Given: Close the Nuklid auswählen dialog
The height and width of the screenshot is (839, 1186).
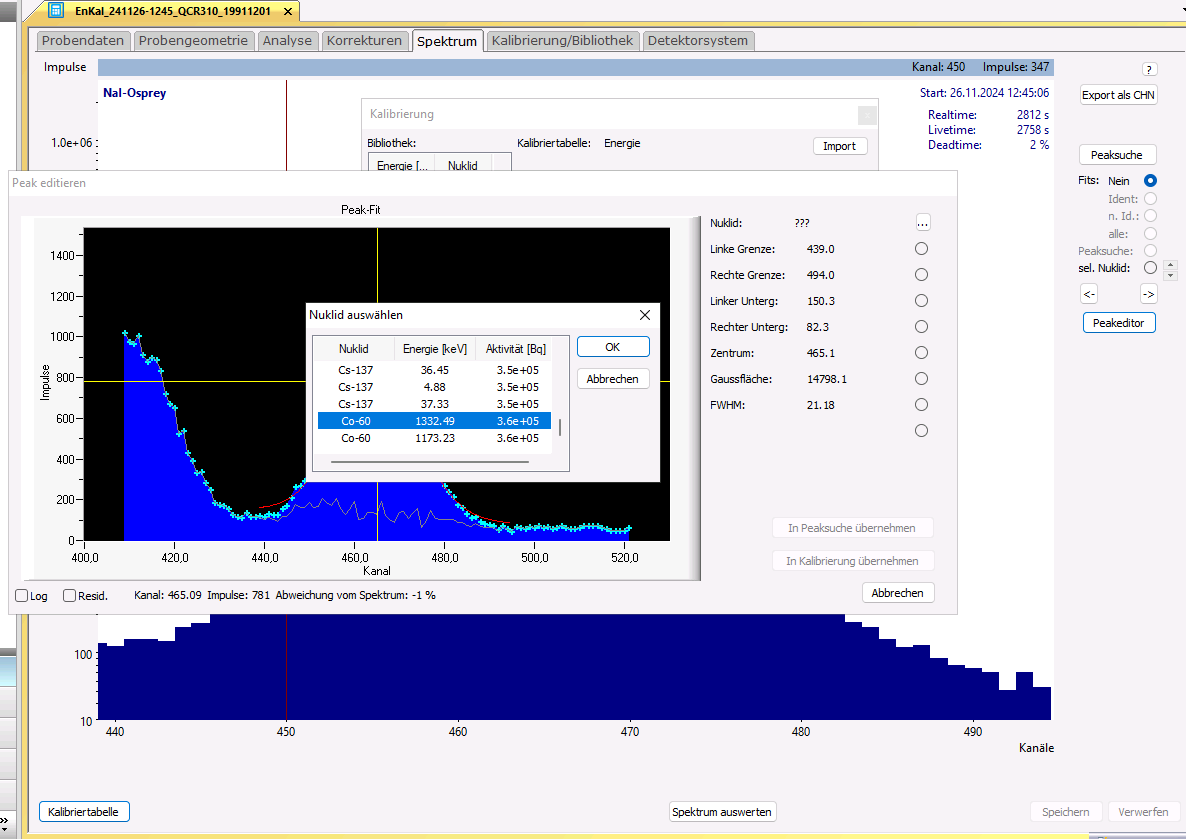Looking at the screenshot, I should click(x=645, y=315).
